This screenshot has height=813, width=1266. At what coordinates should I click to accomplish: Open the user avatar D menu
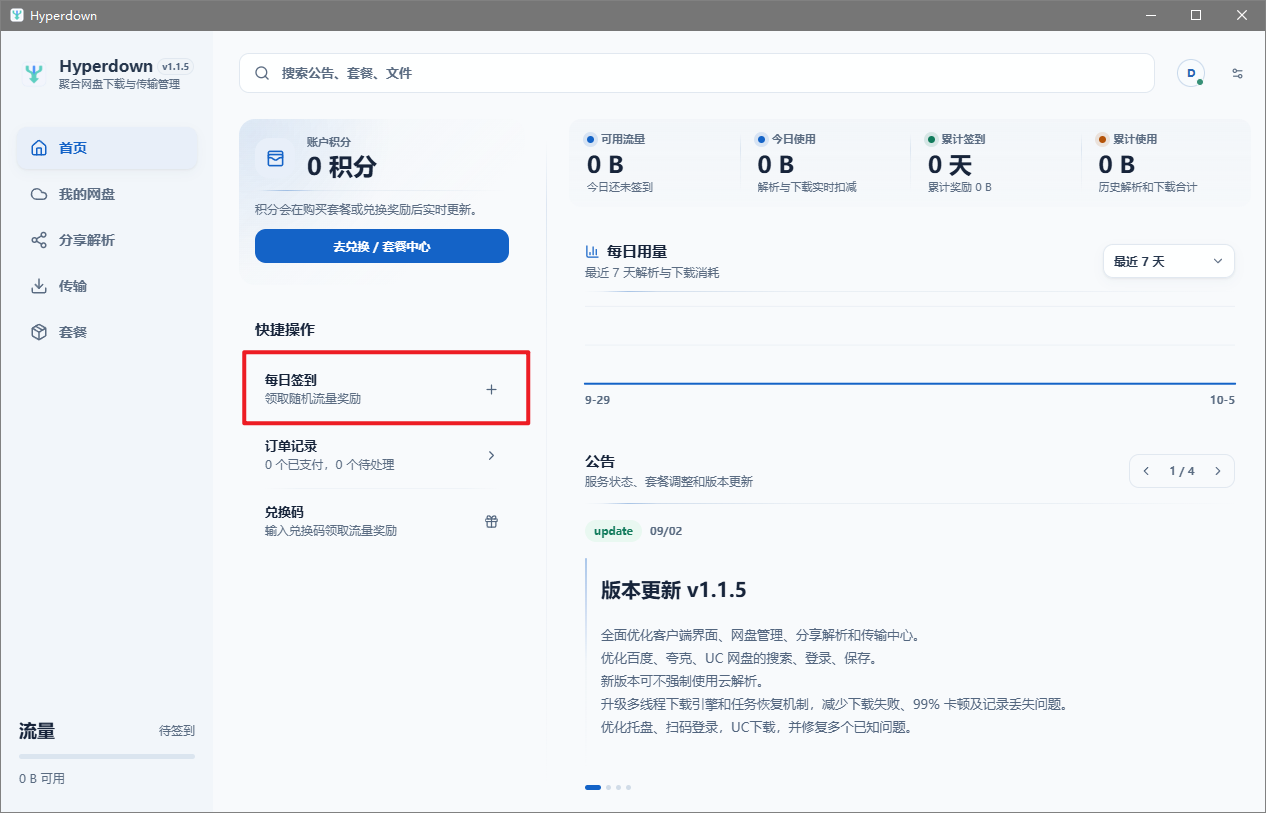(x=1191, y=73)
